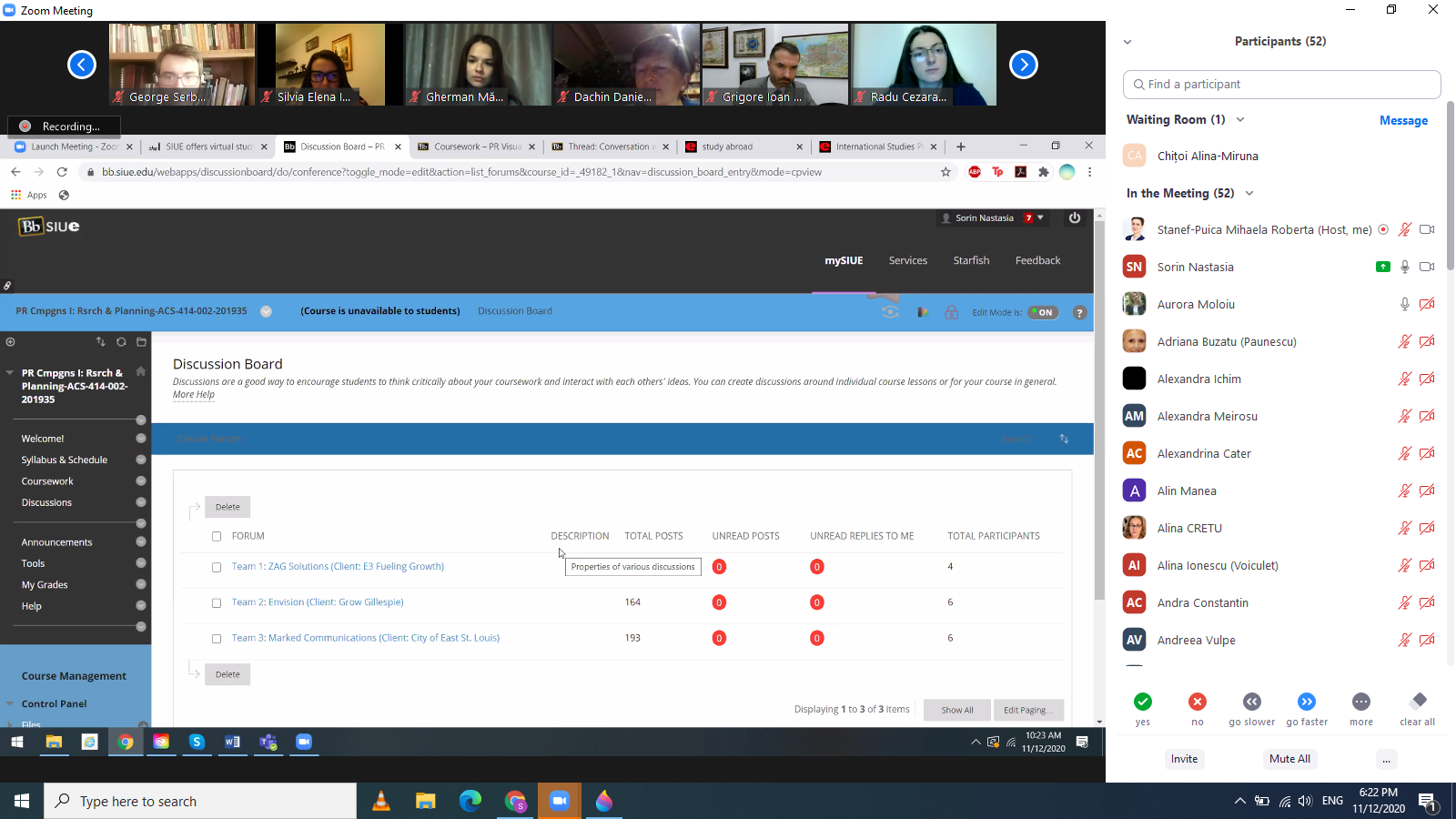Show next video thumbnails with right arrow
Viewport: 1456px width, 819px height.
1024,65
